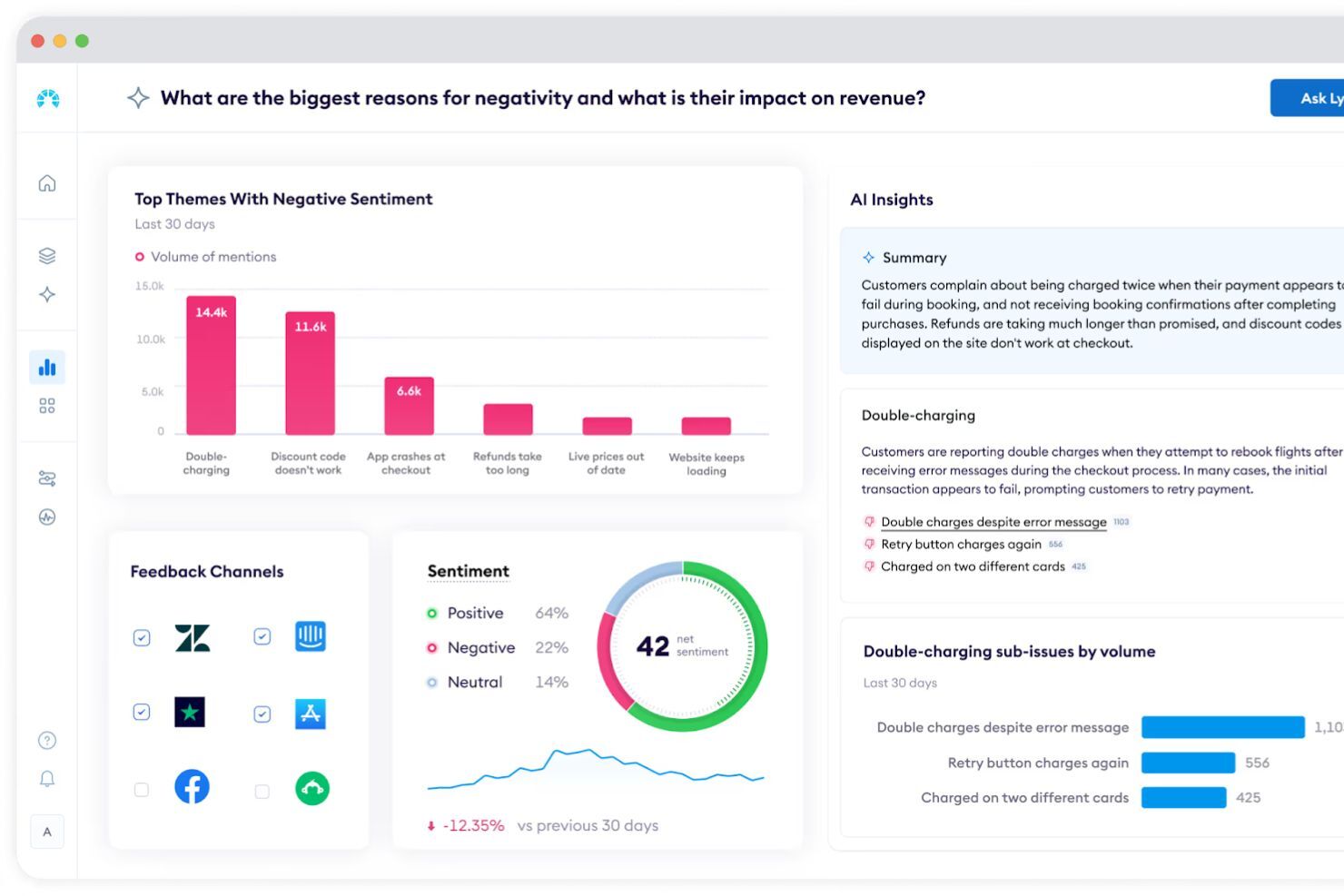
Task: Open the 'Retry button charges again' insight item
Action: 961,544
